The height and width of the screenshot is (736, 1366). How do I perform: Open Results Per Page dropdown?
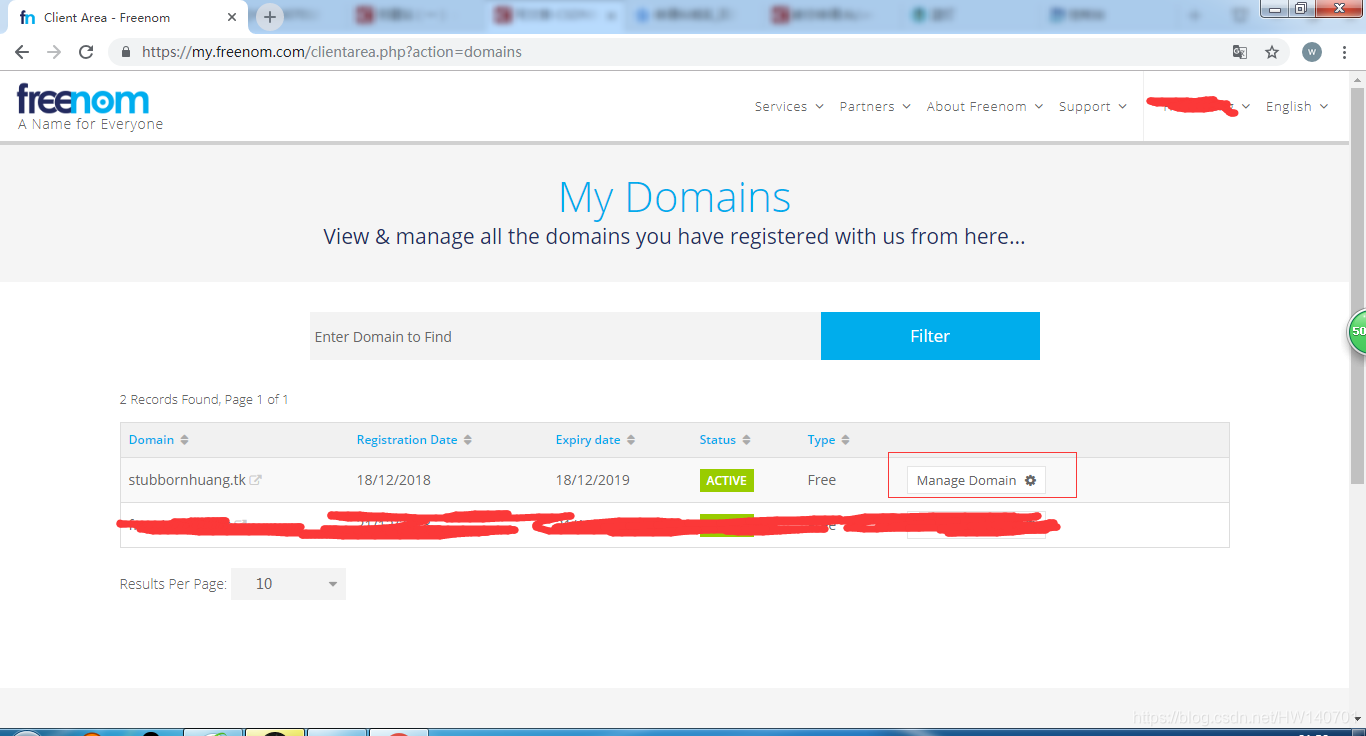288,584
